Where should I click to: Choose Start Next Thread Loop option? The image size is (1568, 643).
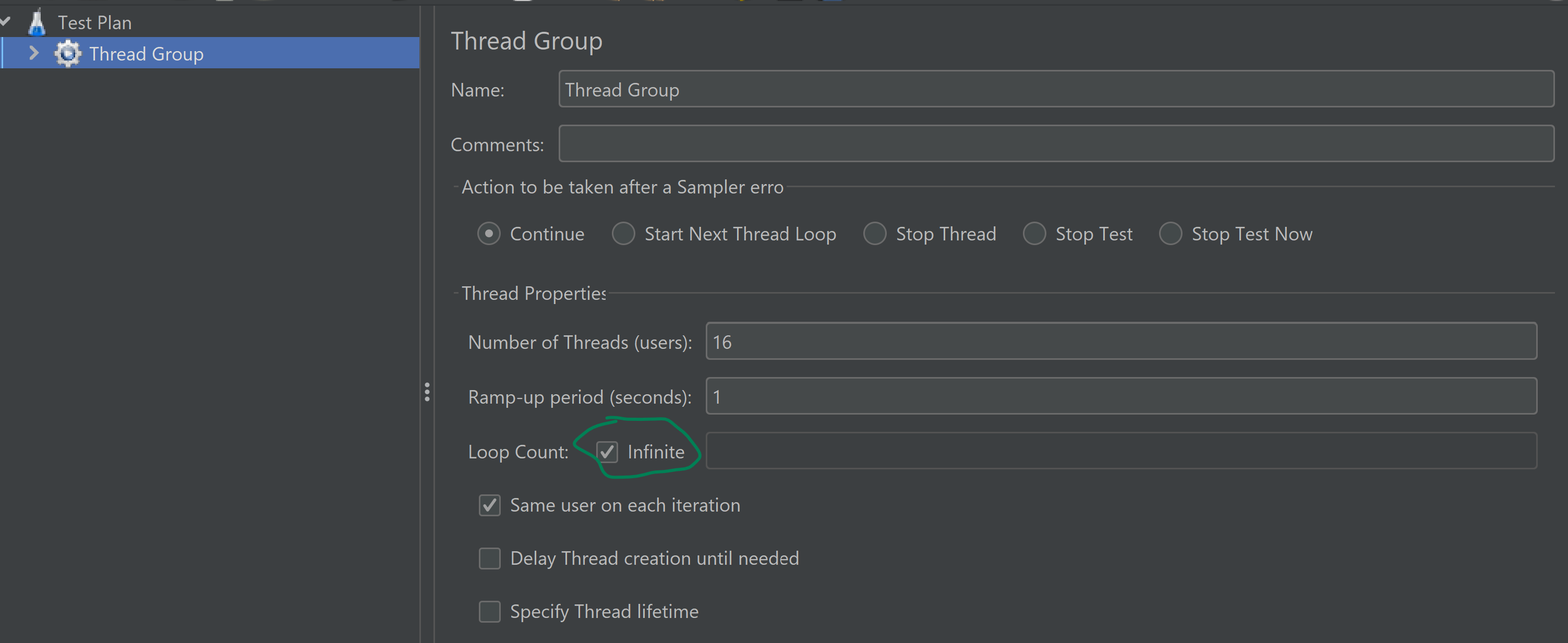623,234
